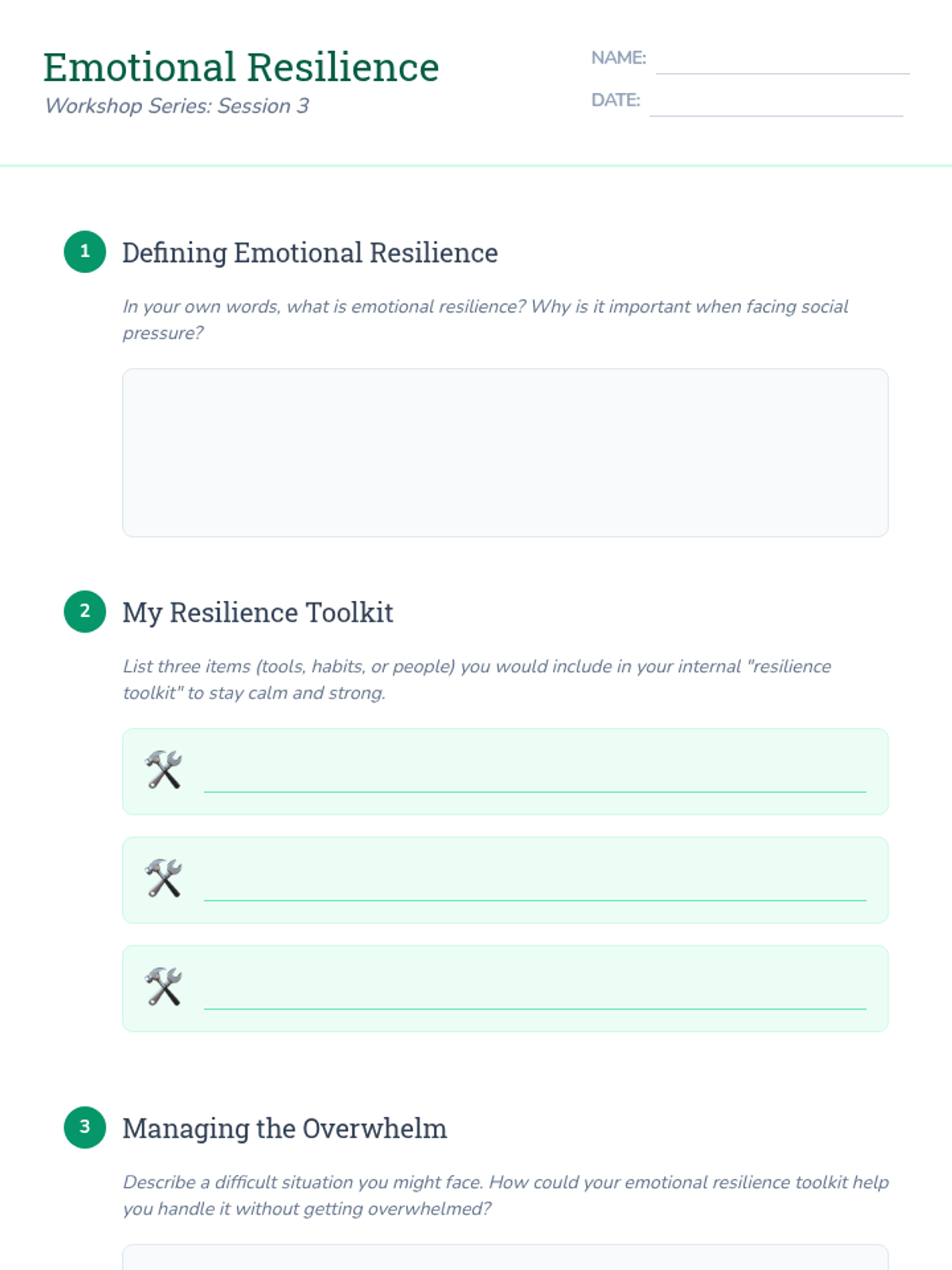The height and width of the screenshot is (1270, 952).
Task: Click the Emotional Resilience main title
Action: pos(241,67)
